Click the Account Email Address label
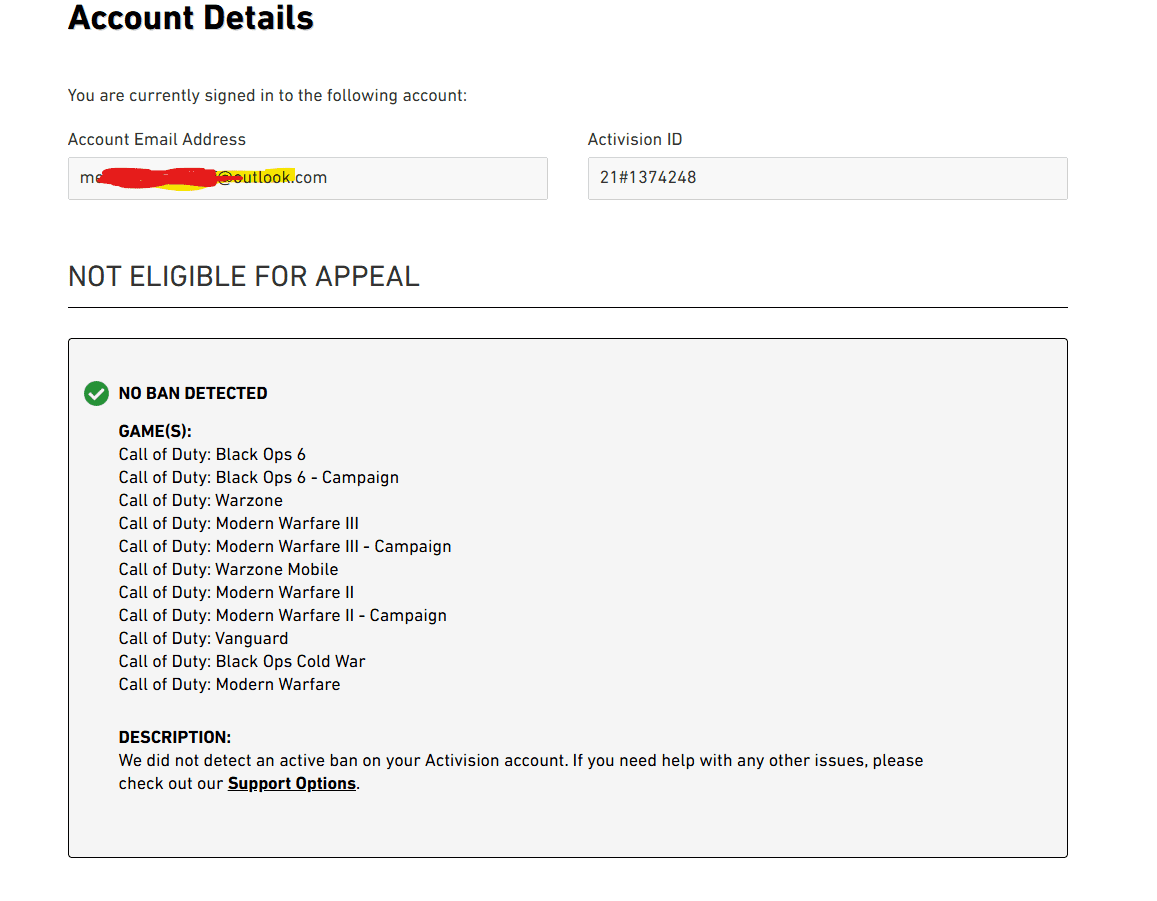 pyautogui.click(x=157, y=139)
